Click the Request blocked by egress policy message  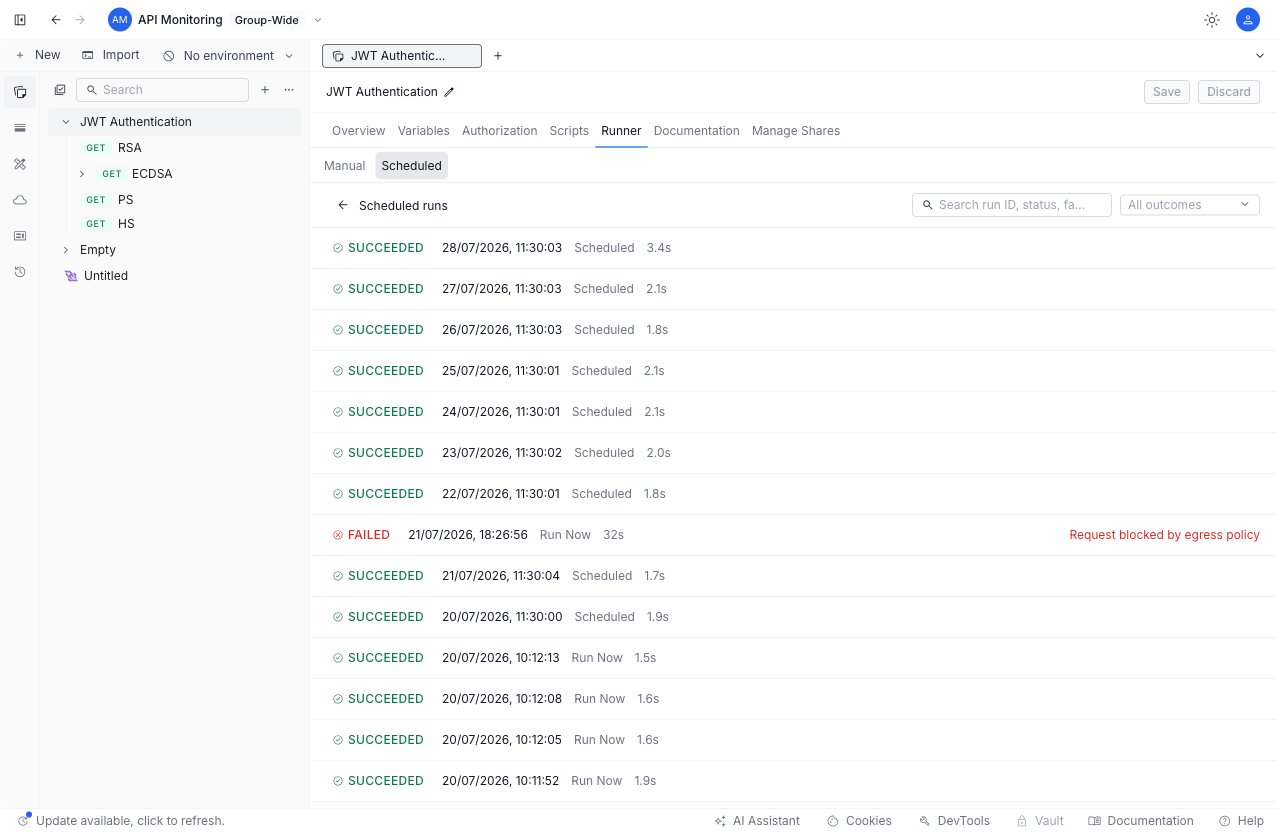pyautogui.click(x=1164, y=535)
